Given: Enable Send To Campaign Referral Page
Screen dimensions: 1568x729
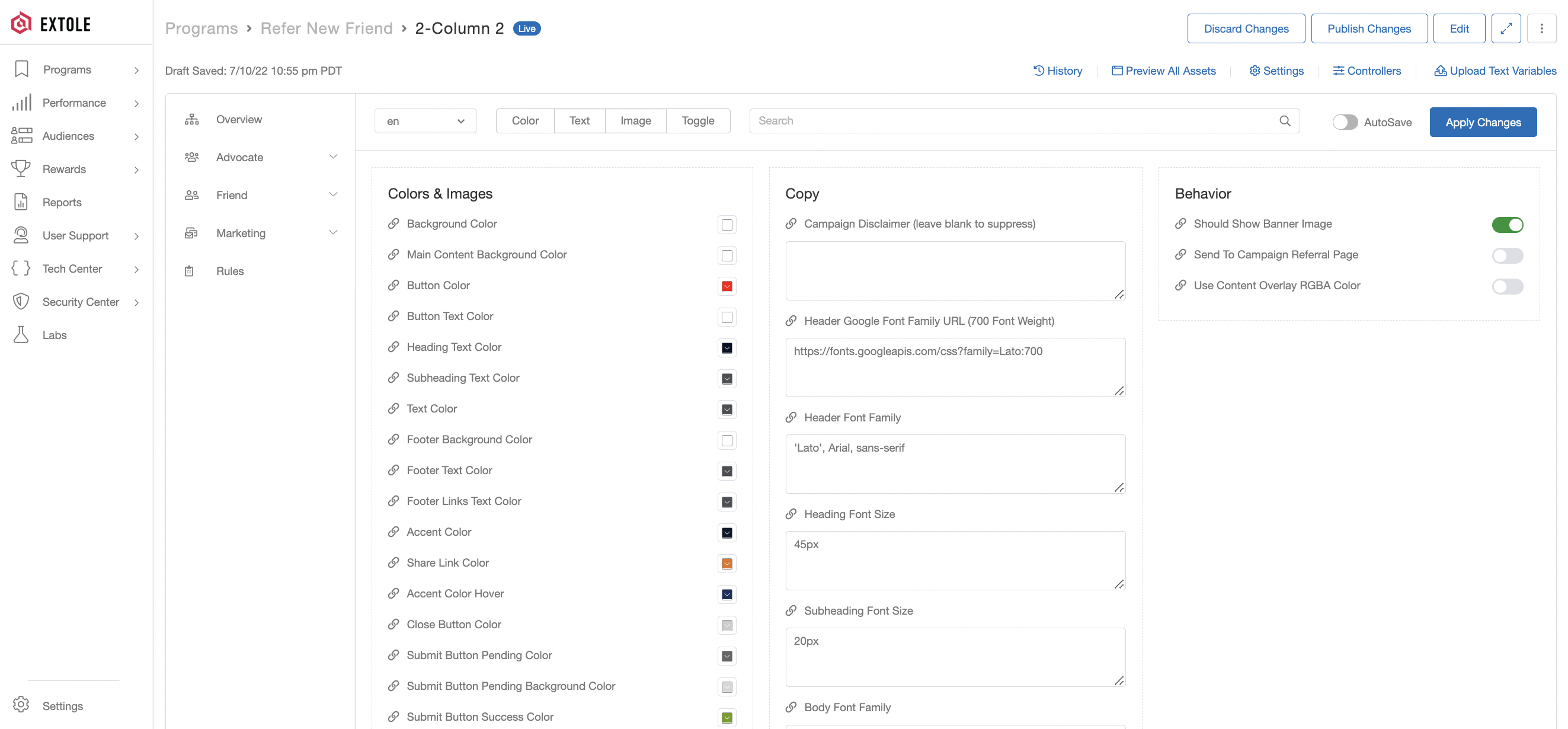Looking at the screenshot, I should click(1507, 255).
